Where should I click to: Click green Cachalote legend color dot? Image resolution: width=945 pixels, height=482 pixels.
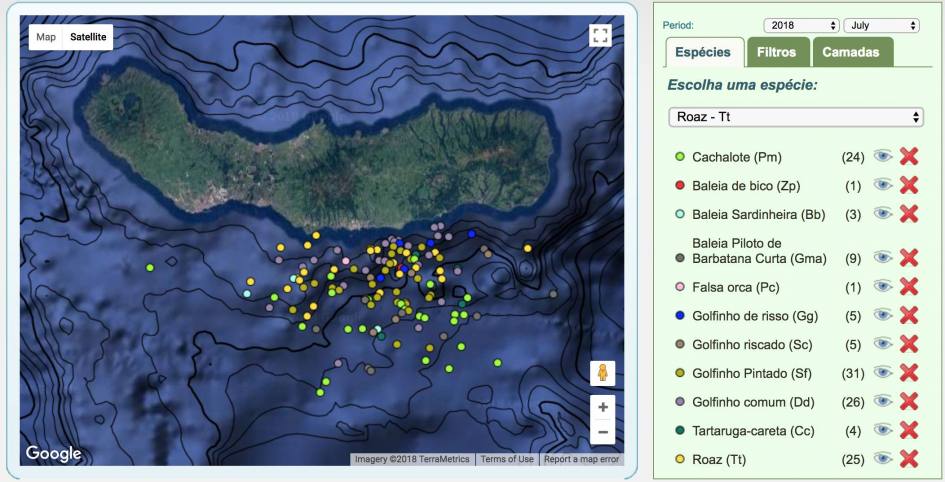coord(680,157)
